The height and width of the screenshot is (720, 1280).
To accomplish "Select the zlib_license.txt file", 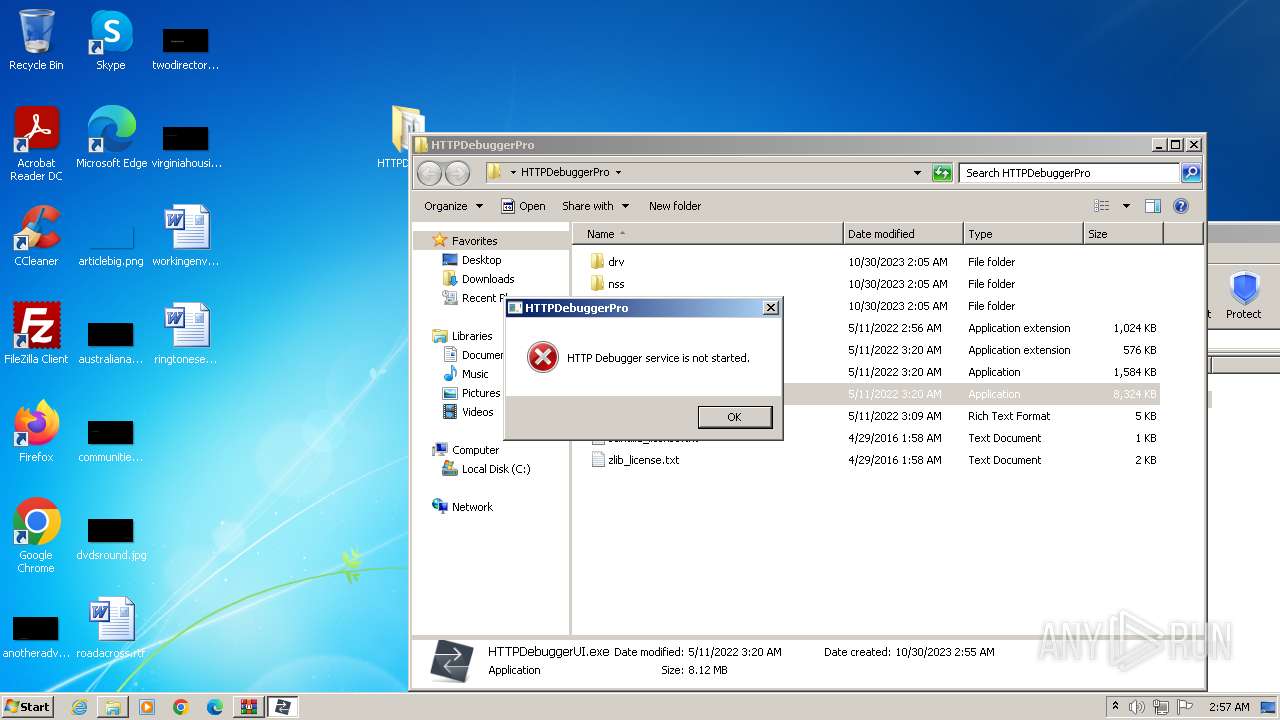I will click(x=643, y=460).
